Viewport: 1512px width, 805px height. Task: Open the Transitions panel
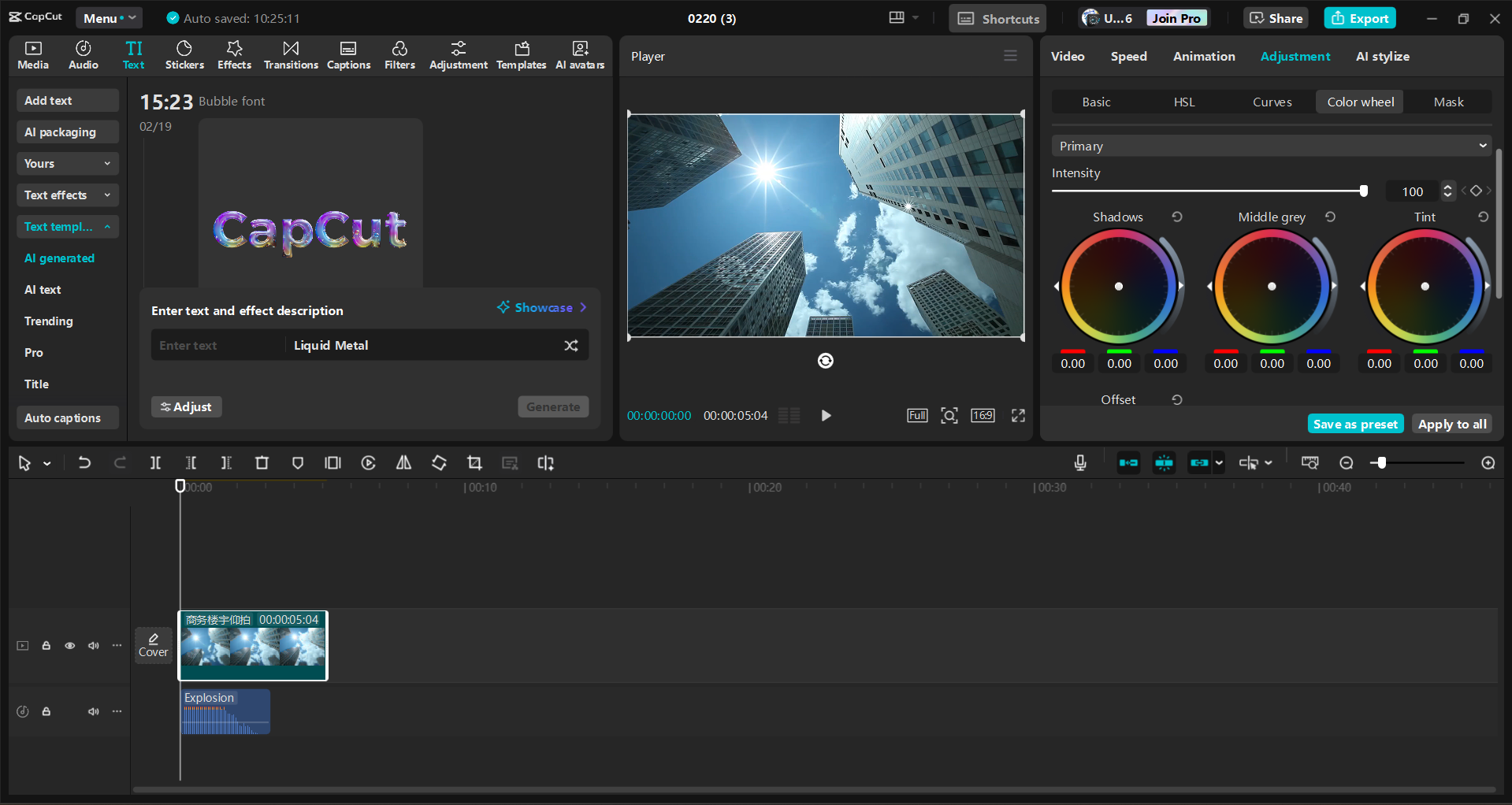290,55
